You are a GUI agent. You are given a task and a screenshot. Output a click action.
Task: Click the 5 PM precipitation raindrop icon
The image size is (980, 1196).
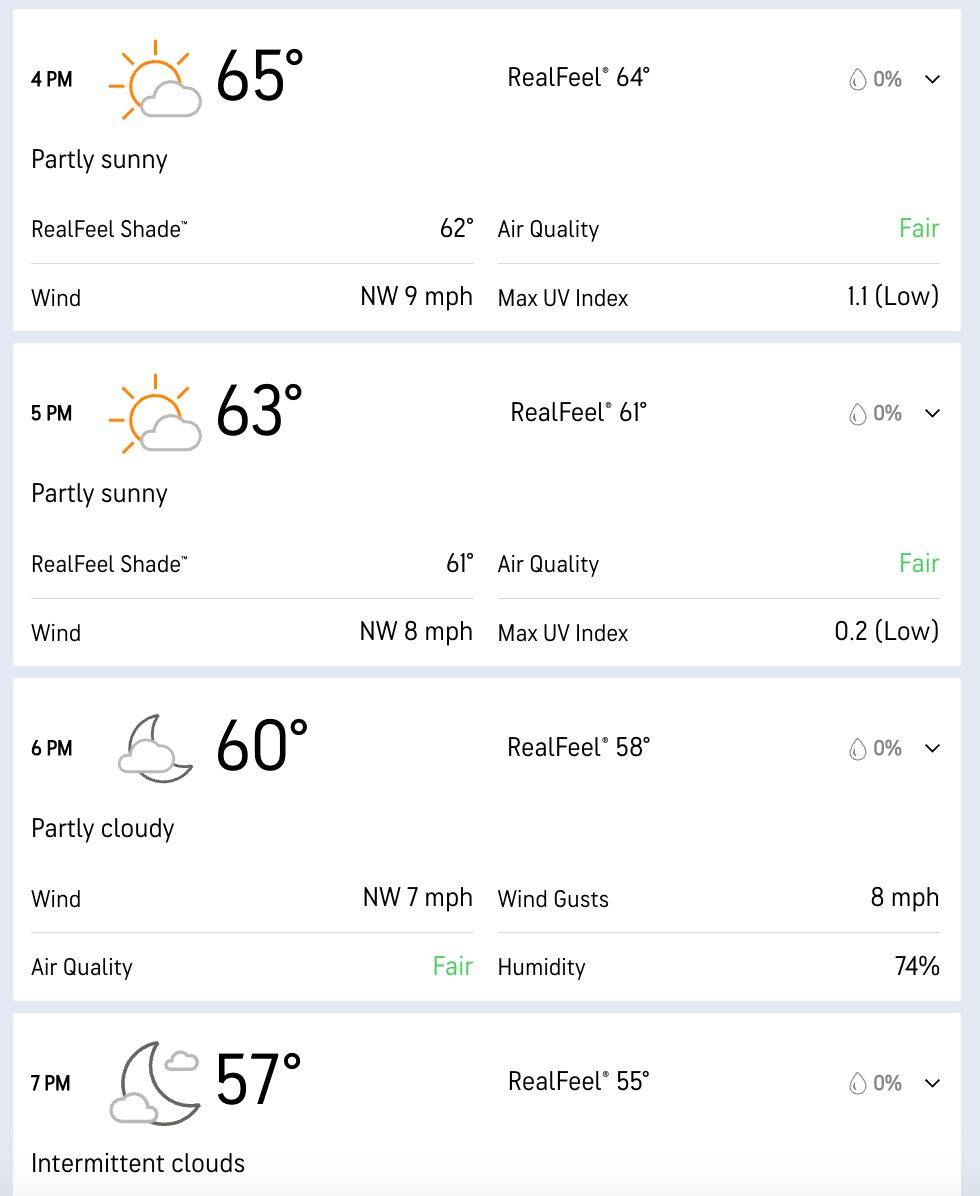point(857,414)
